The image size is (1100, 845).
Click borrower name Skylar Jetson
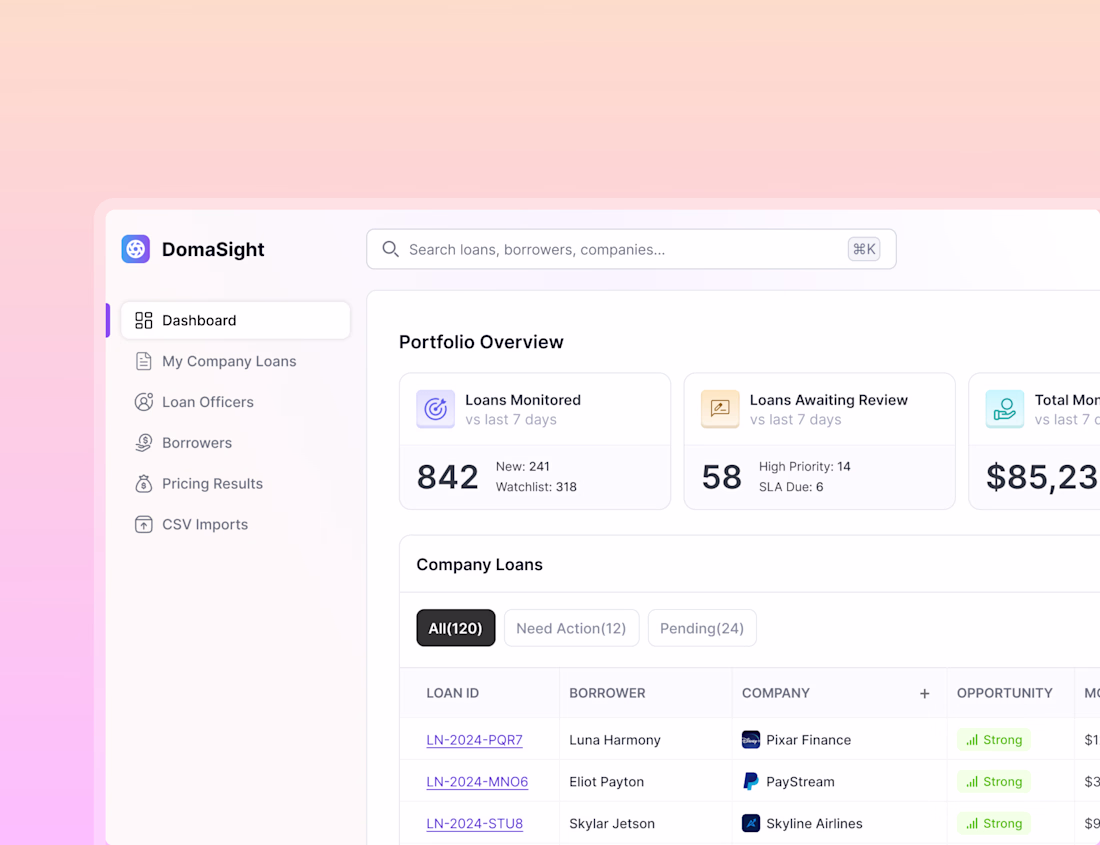tap(612, 823)
